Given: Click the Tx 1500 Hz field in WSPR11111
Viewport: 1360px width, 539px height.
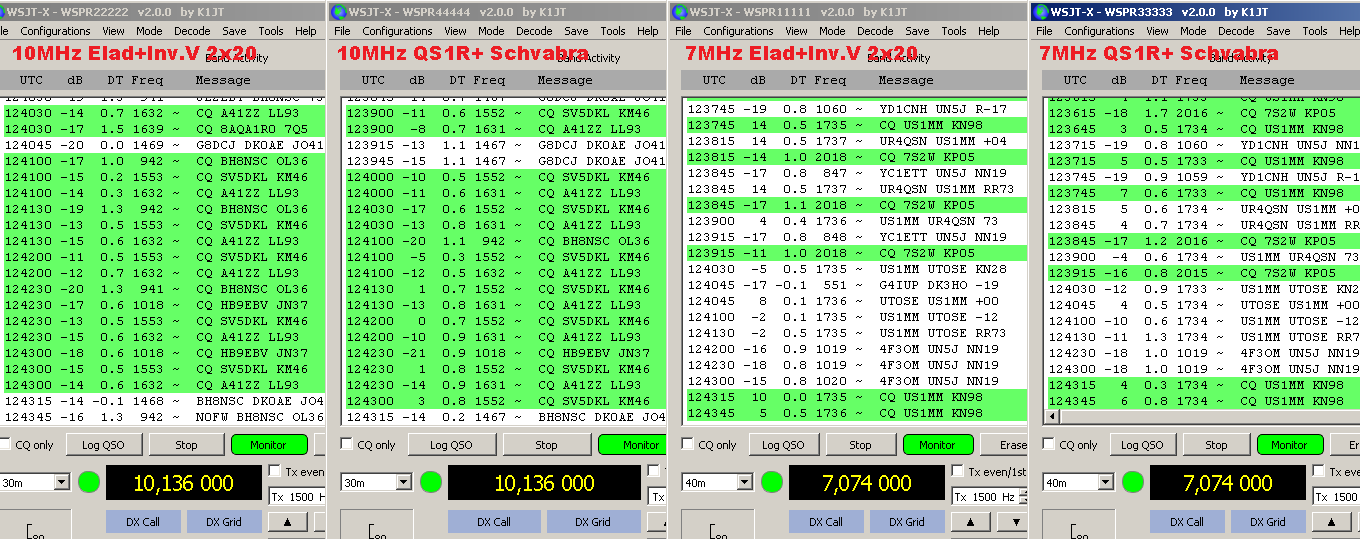Looking at the screenshot, I should point(985,496).
